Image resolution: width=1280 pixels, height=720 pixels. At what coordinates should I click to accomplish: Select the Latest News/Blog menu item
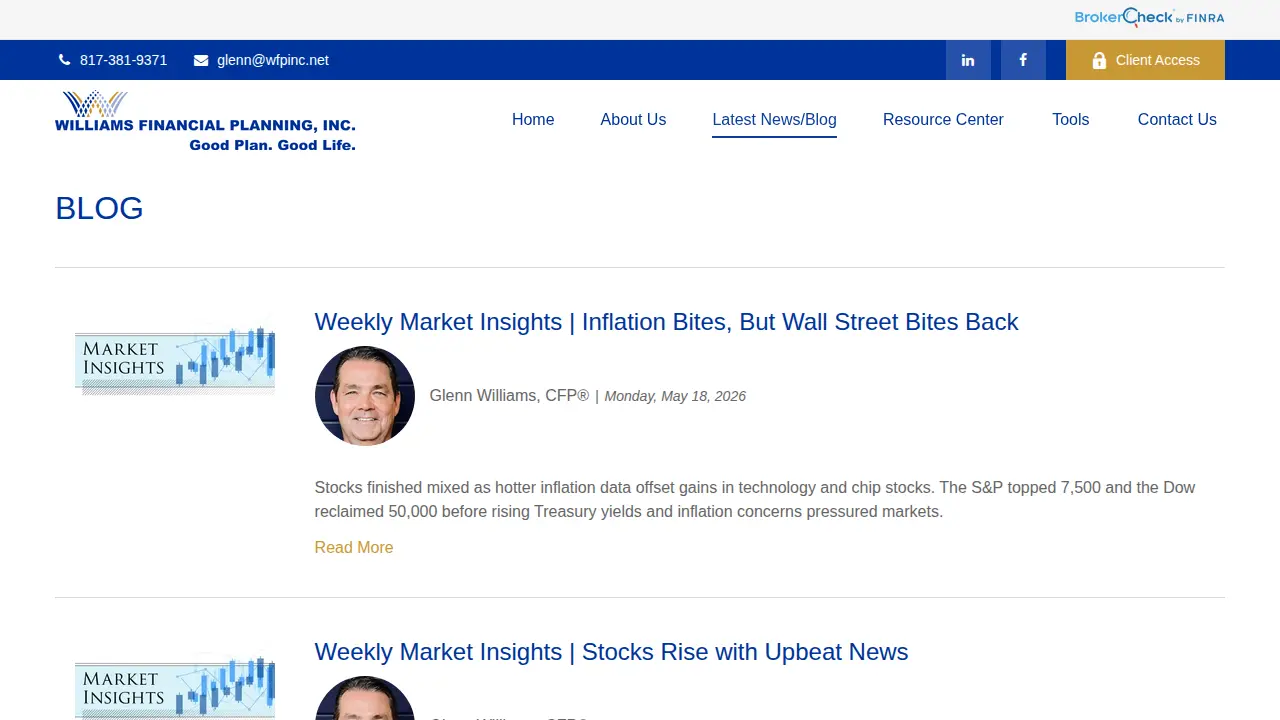[774, 119]
